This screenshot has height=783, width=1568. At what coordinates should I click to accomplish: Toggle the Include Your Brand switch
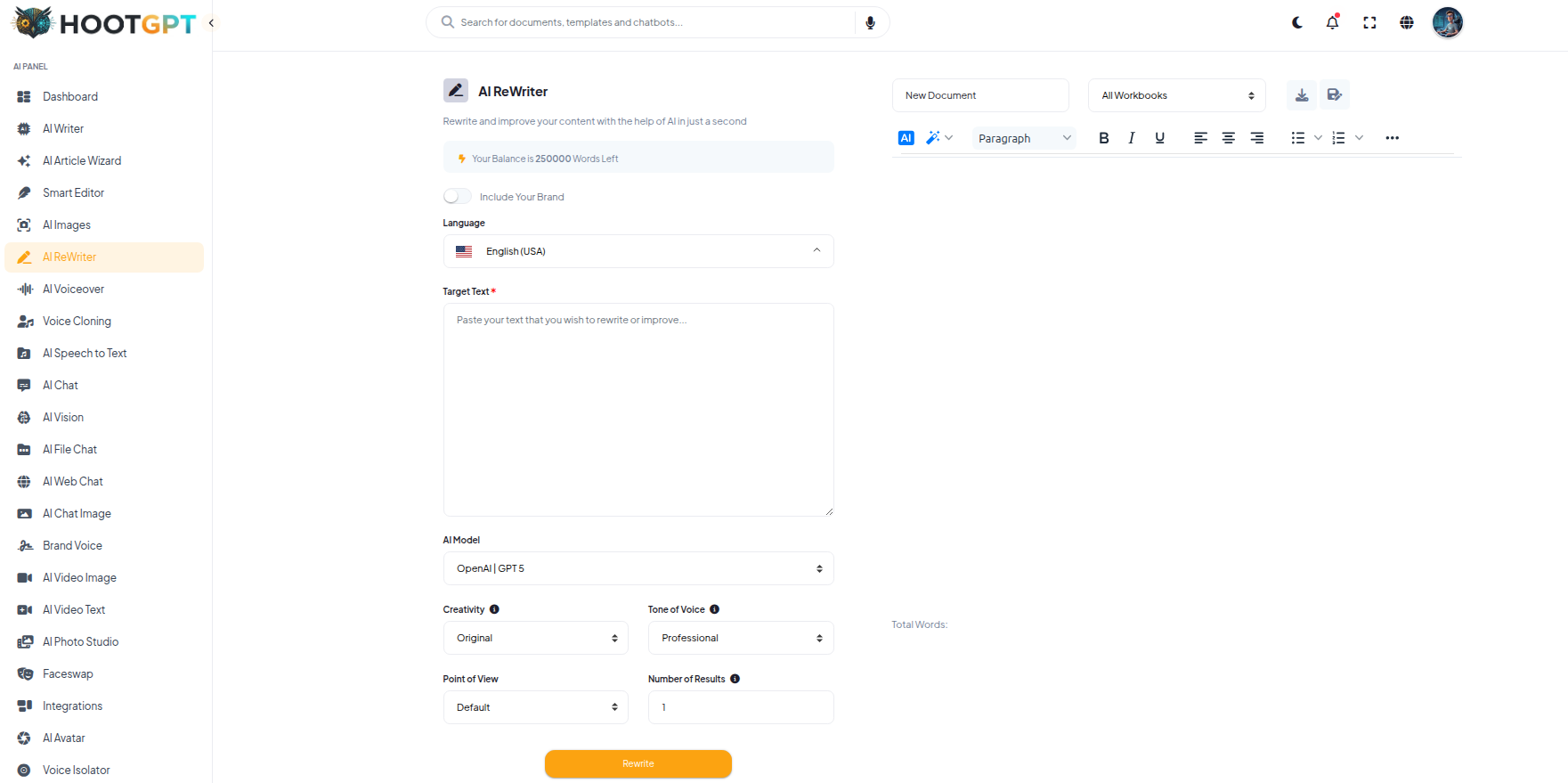(458, 196)
